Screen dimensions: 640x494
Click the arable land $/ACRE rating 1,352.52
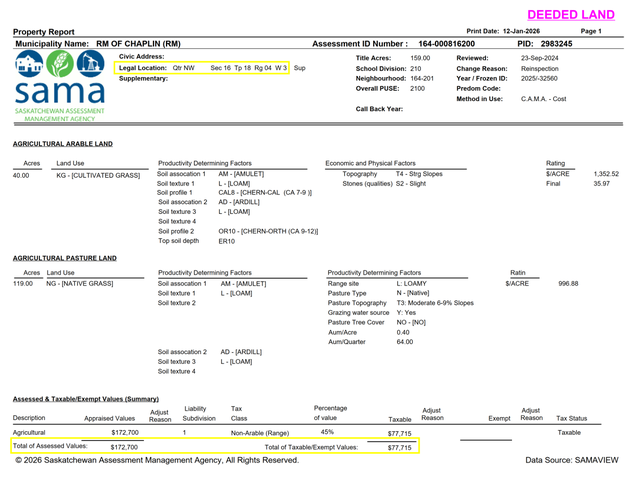[x=606, y=173]
